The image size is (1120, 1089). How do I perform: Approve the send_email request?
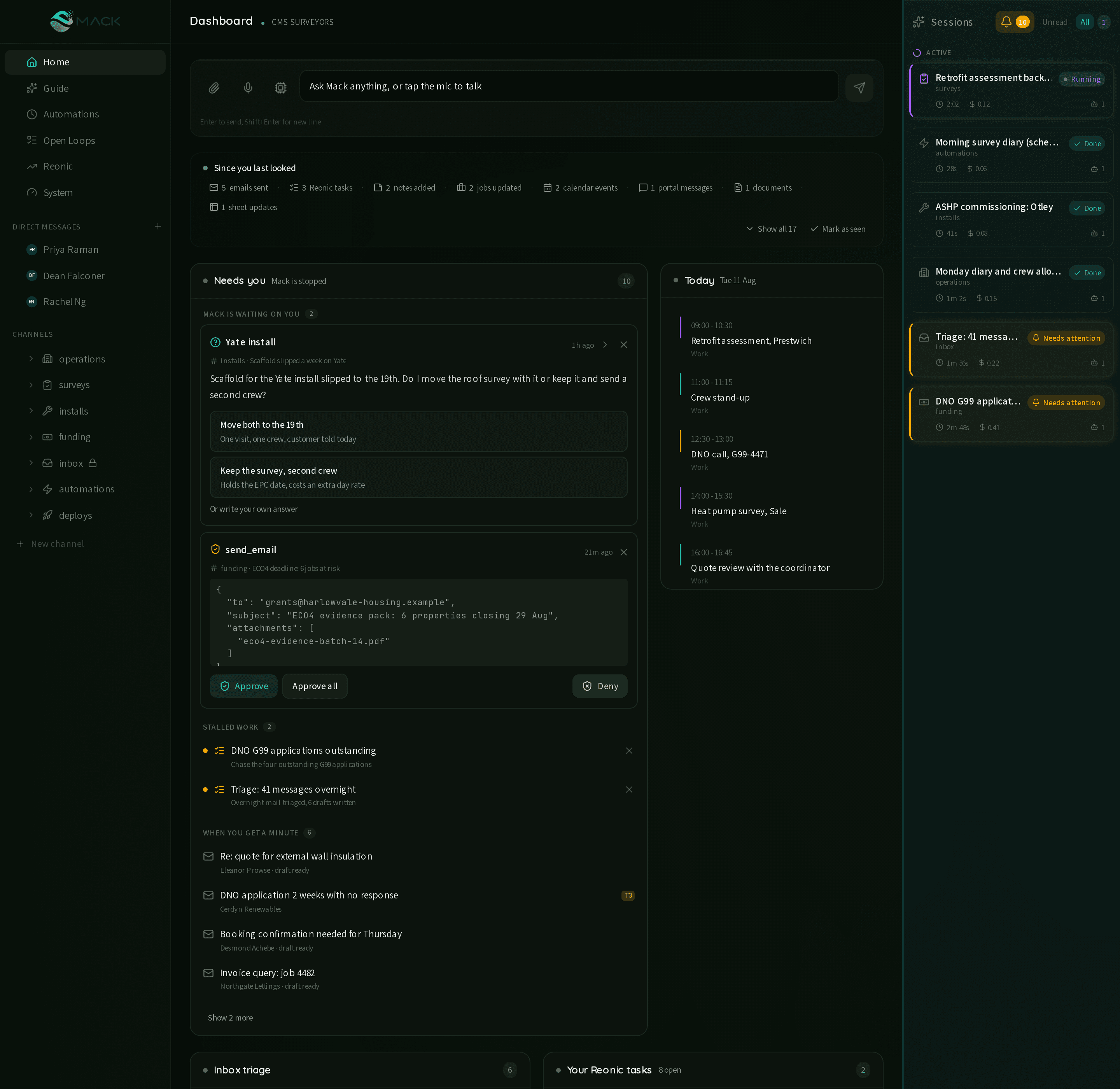click(x=244, y=686)
